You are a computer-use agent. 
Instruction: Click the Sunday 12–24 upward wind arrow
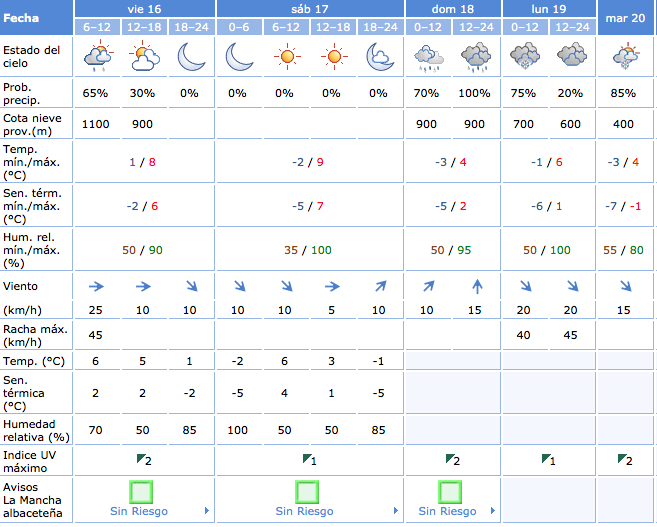[476, 285]
